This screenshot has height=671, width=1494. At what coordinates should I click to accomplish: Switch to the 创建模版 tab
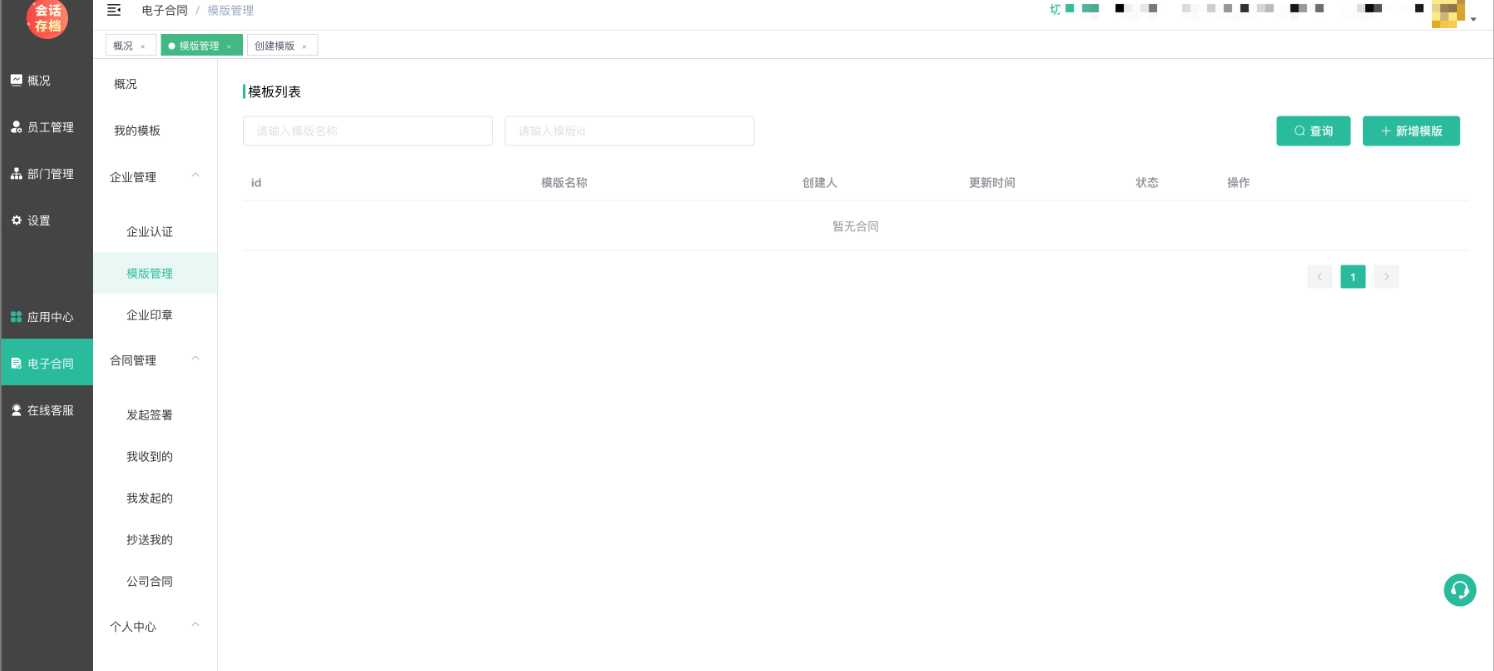point(274,46)
